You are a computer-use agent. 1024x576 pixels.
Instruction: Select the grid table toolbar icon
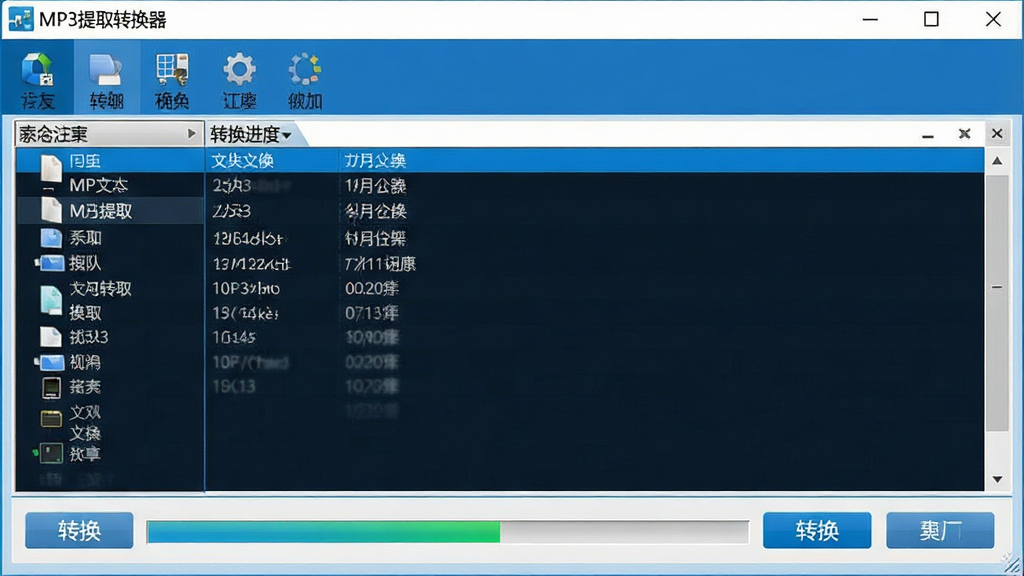[172, 69]
